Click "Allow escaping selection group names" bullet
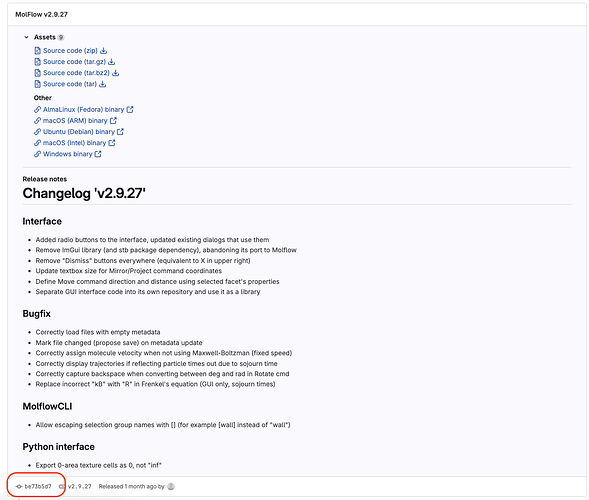 coord(163,425)
